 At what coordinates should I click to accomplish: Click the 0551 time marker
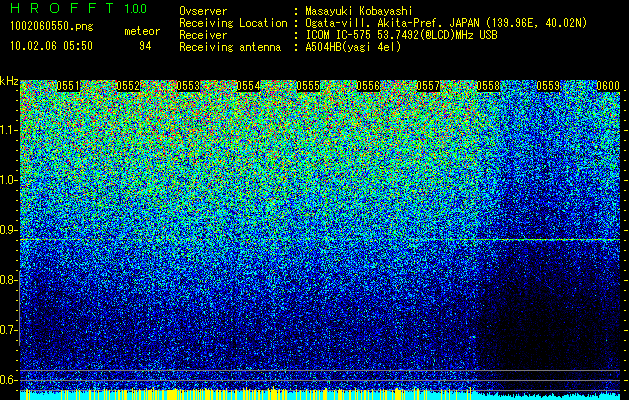[x=68, y=86]
